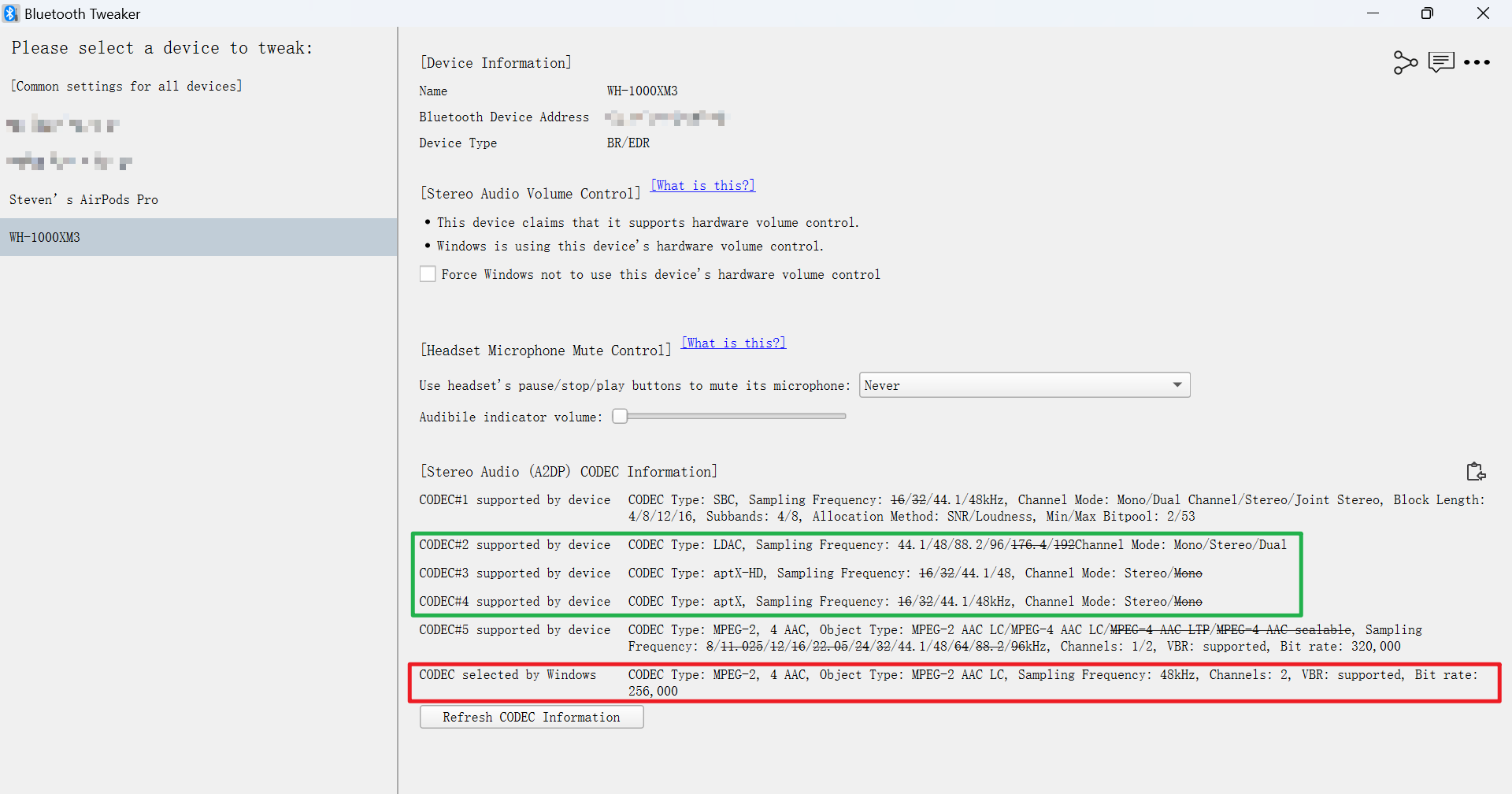Viewport: 1512px width, 794px height.
Task: Open the volume control What is this link
Action: click(702, 185)
